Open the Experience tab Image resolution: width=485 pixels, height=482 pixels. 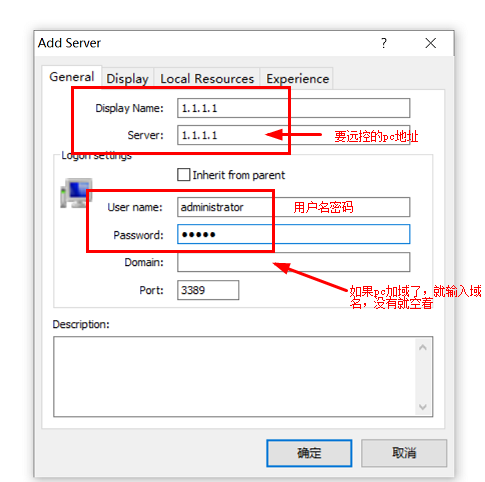pyautogui.click(x=297, y=79)
